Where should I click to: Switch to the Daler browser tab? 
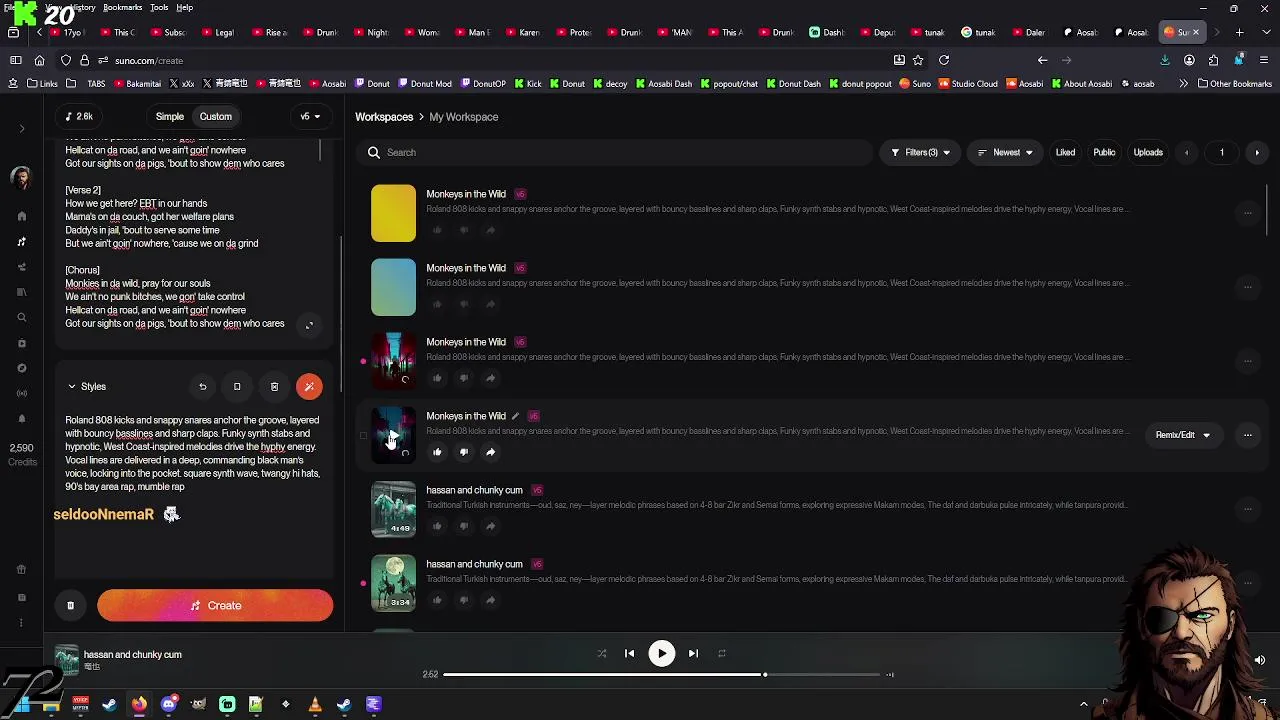click(x=1028, y=33)
